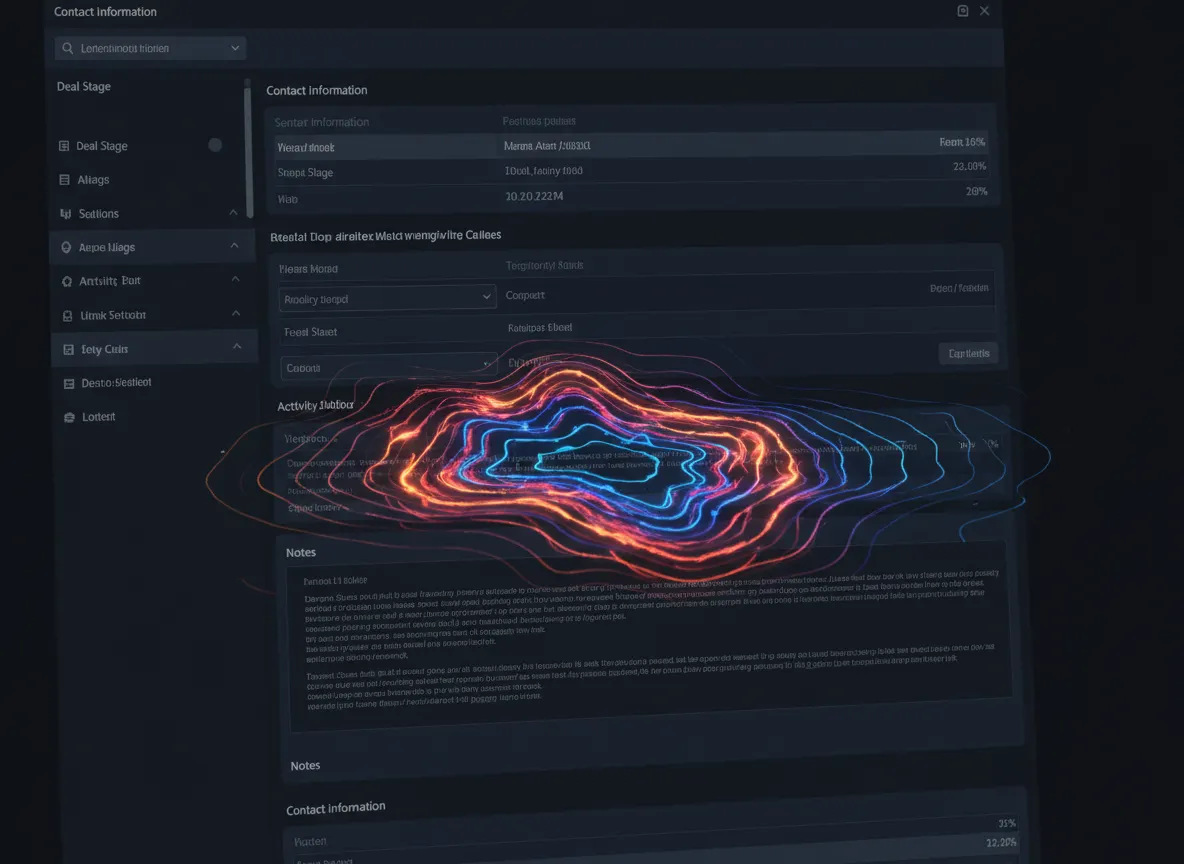
Task: Click the Antsiltt Burt icon
Action: 66,281
